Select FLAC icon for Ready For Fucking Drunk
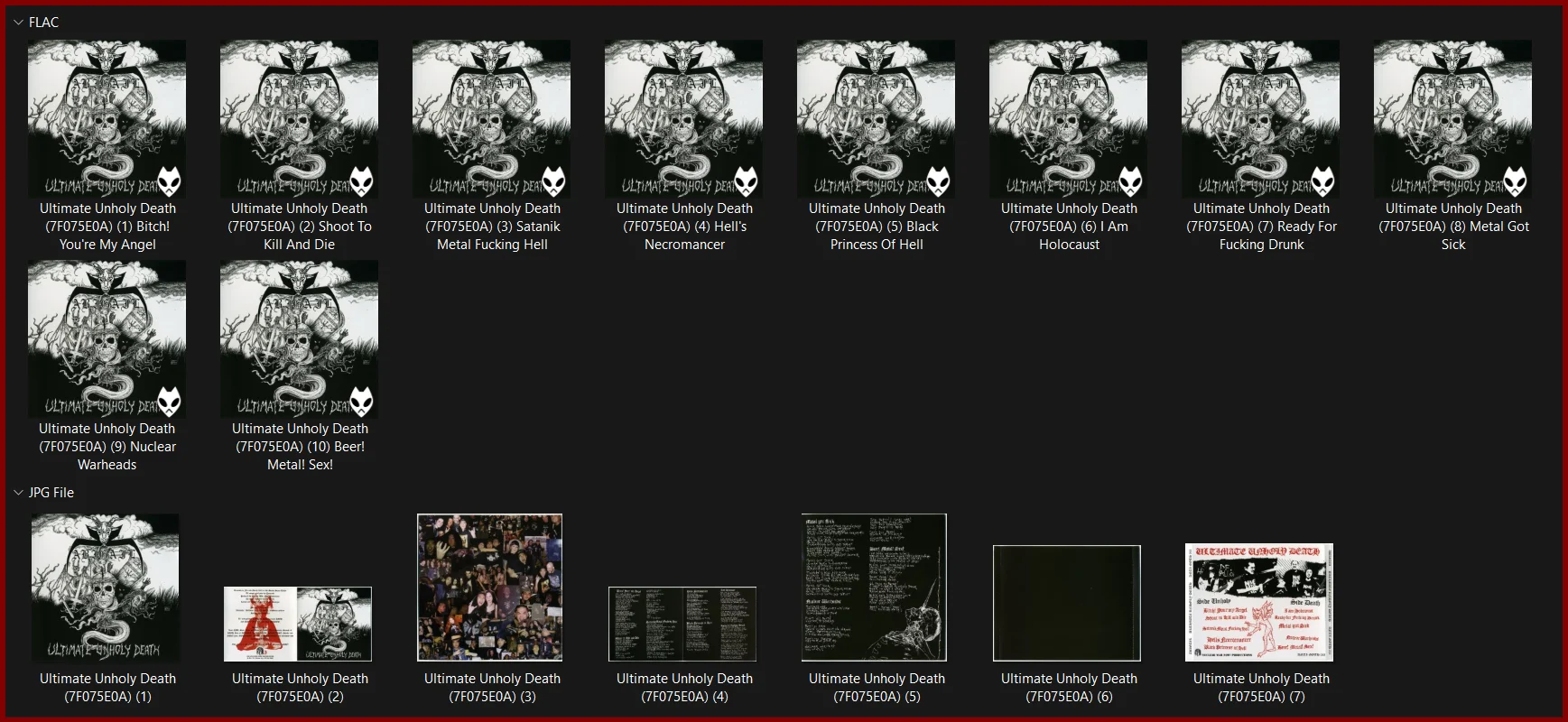The width and height of the screenshot is (1568, 722). tap(1260, 118)
